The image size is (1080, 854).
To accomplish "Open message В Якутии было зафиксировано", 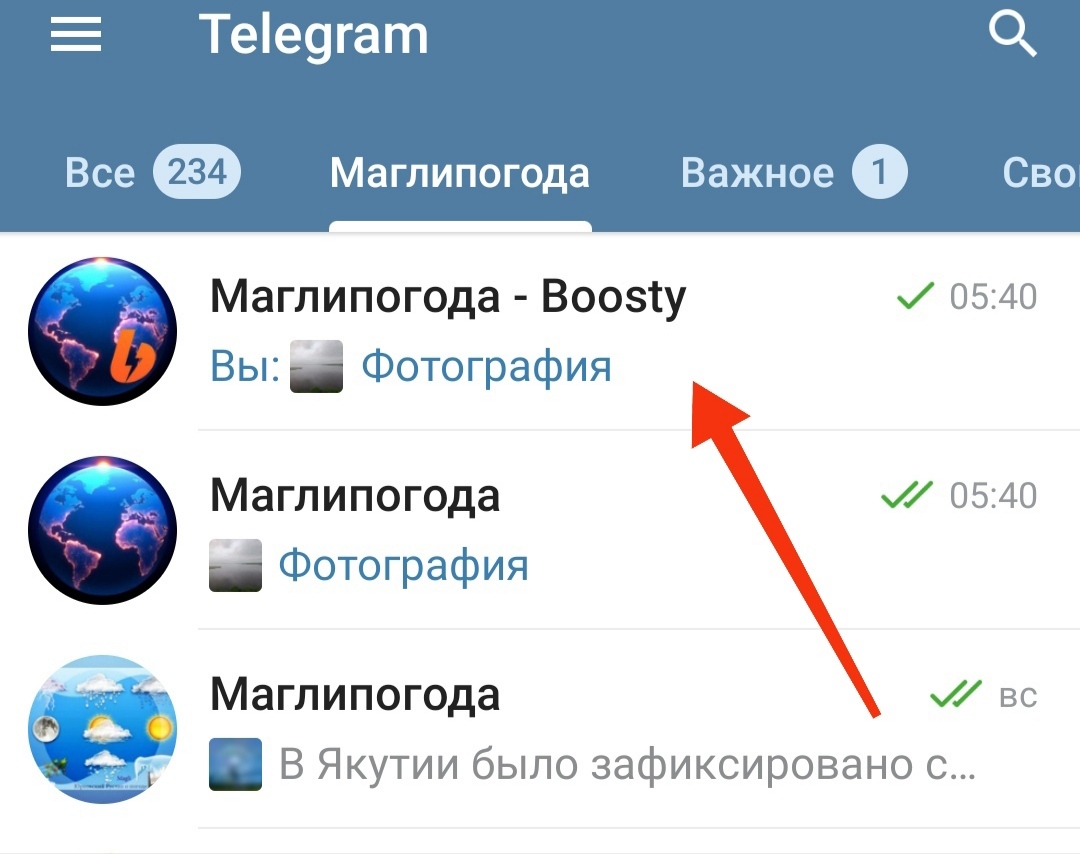I will click(540, 729).
